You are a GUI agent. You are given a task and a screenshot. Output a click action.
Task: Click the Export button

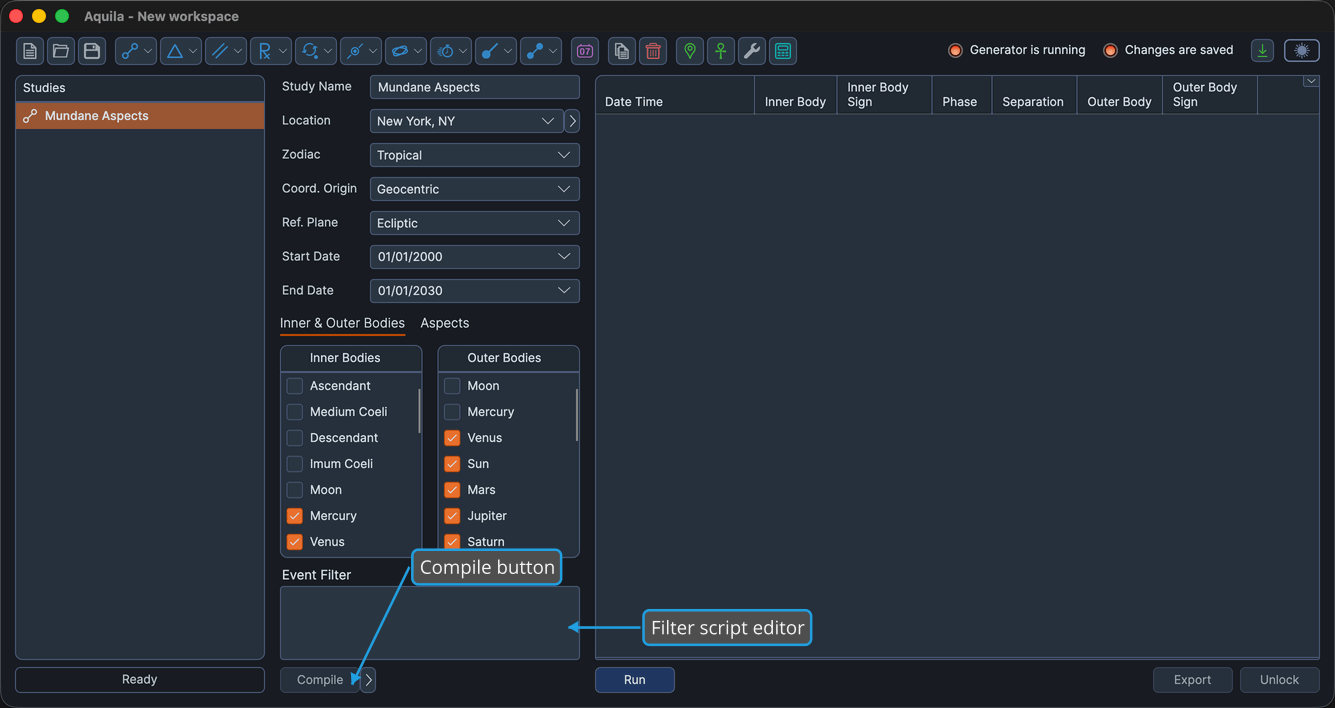pos(1193,680)
